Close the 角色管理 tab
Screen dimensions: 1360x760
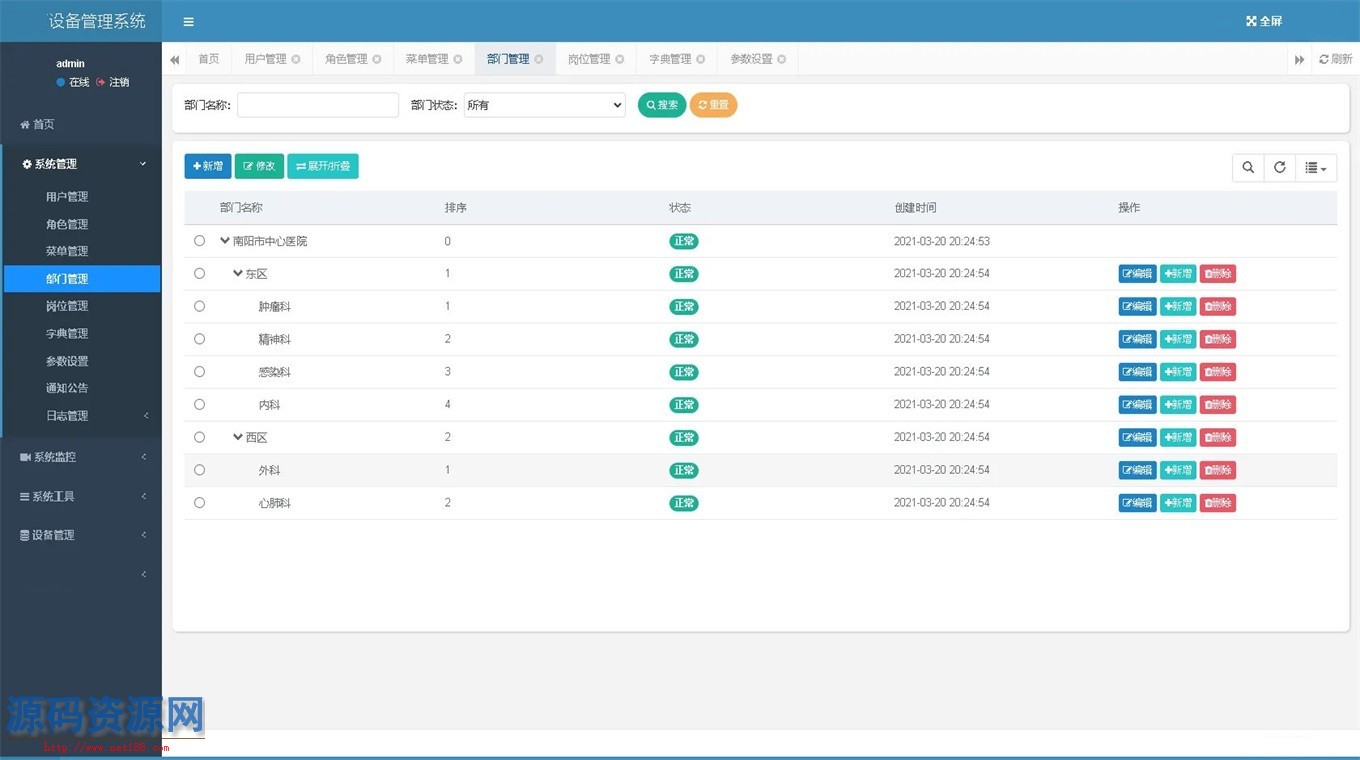click(x=377, y=59)
